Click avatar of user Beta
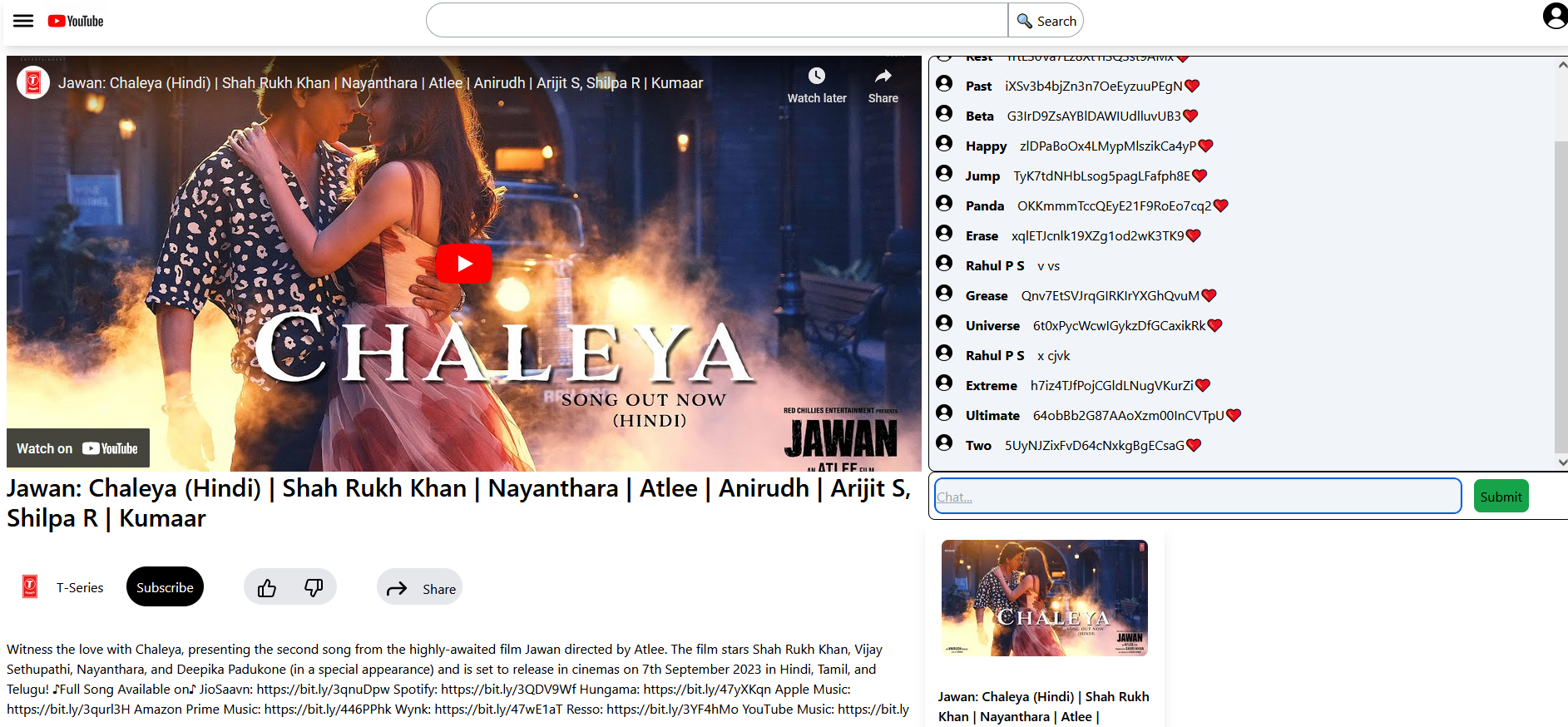Viewport: 1568px width, 727px height. [x=944, y=114]
